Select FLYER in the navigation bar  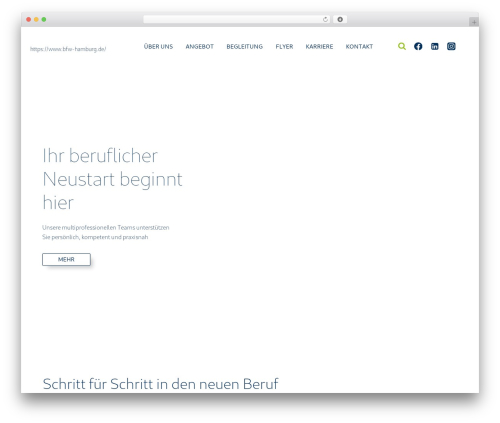click(x=284, y=47)
